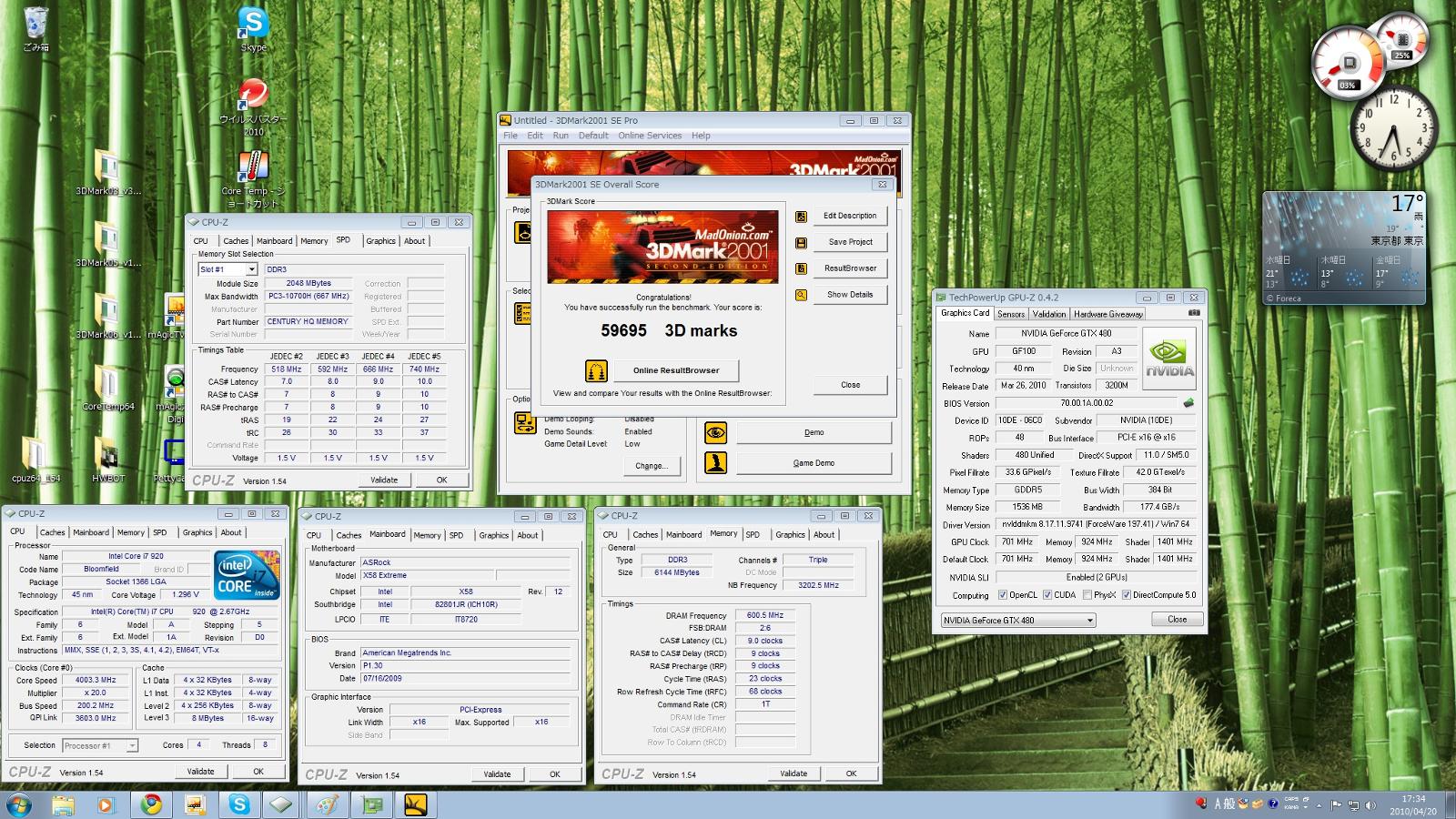This screenshot has height=819, width=1456.
Task: Open the File menu in 3DMark2001
Action: (511, 136)
